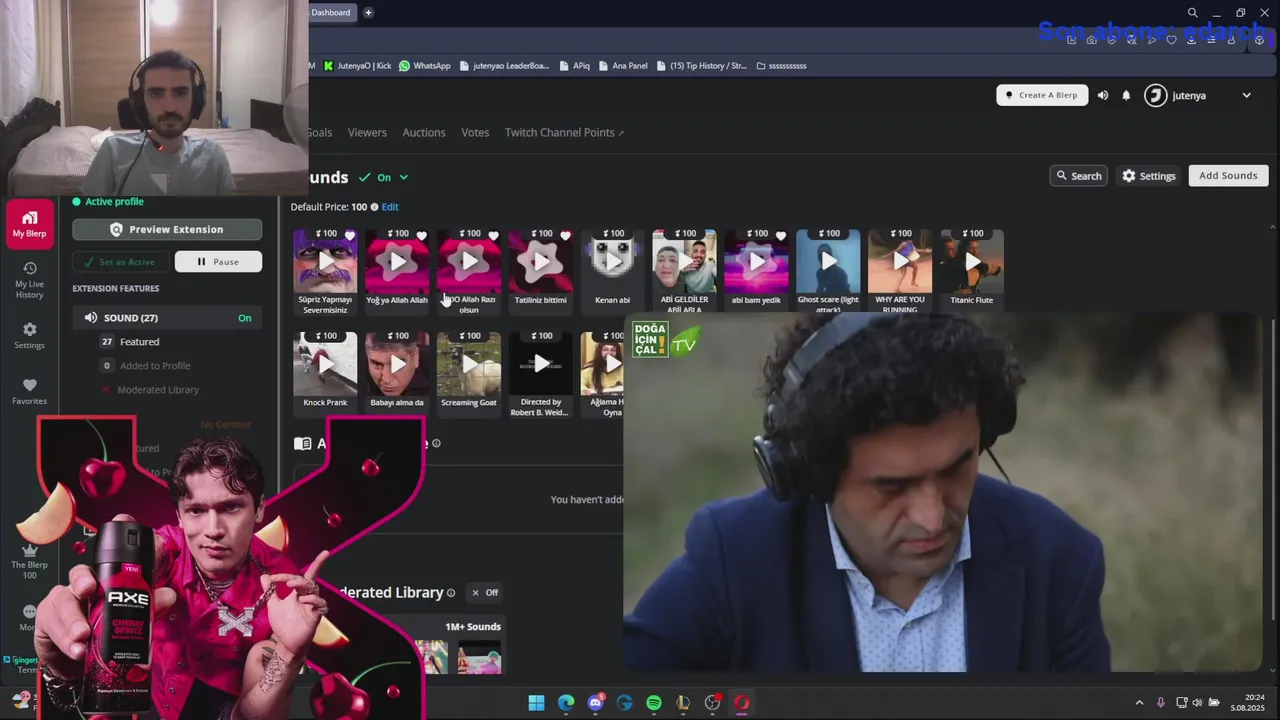Open Spotify from the taskbar
Image resolution: width=1280 pixels, height=720 pixels.
[x=654, y=703]
